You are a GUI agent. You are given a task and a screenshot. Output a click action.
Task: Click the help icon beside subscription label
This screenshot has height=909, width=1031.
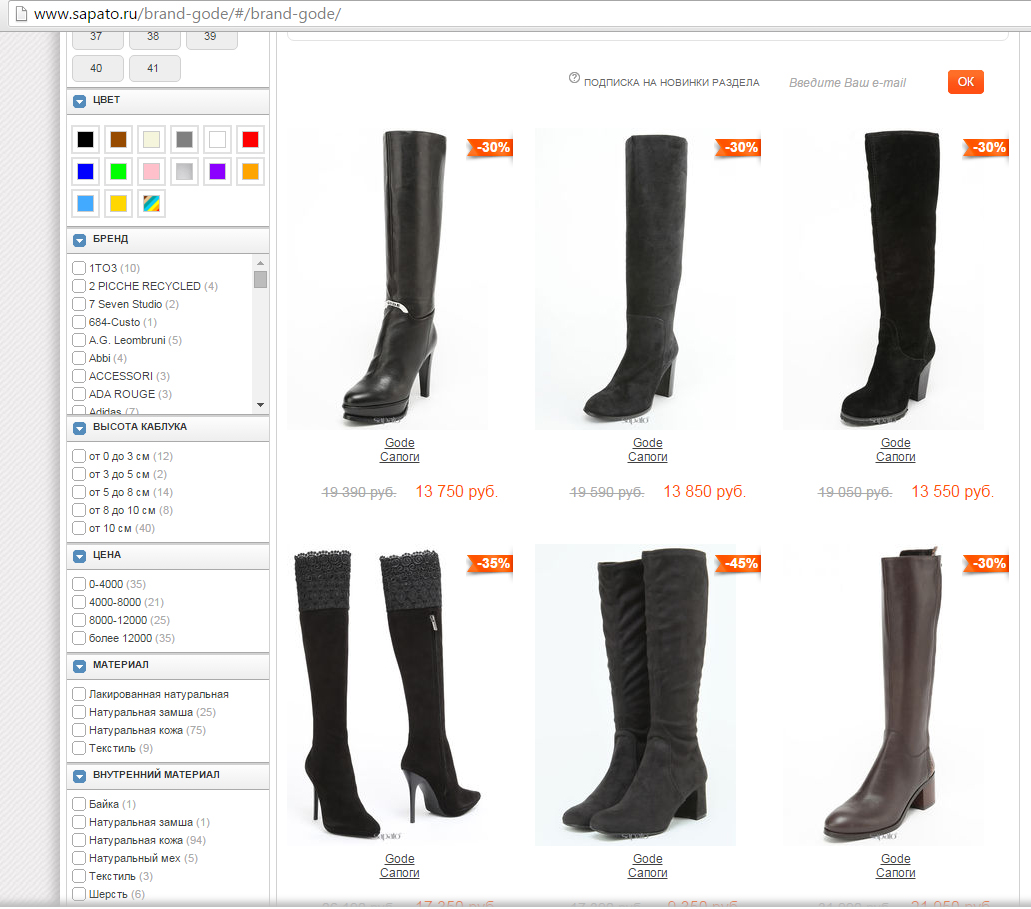[x=574, y=78]
